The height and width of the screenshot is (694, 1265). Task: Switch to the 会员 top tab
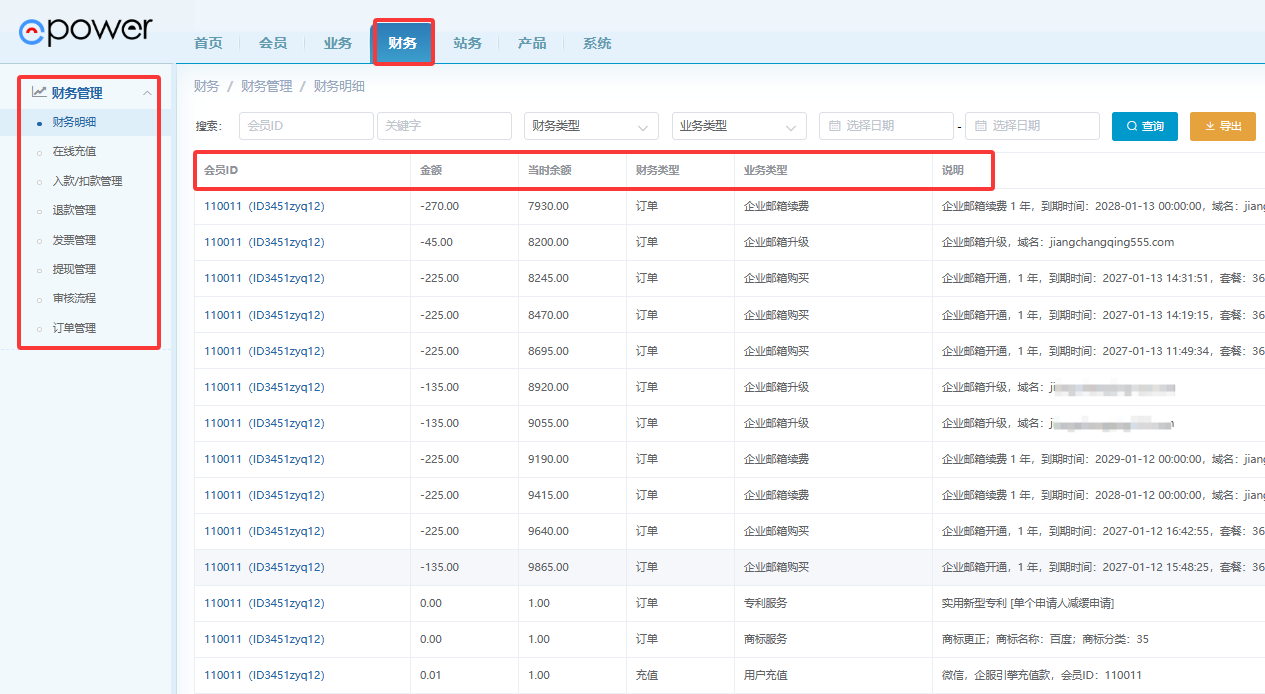273,43
